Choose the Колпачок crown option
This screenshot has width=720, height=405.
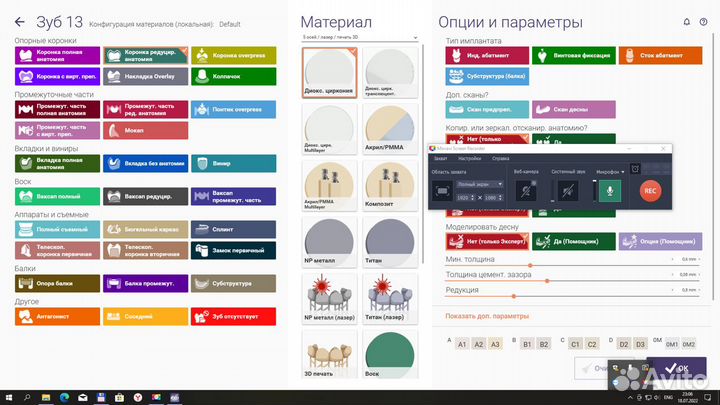(232, 75)
